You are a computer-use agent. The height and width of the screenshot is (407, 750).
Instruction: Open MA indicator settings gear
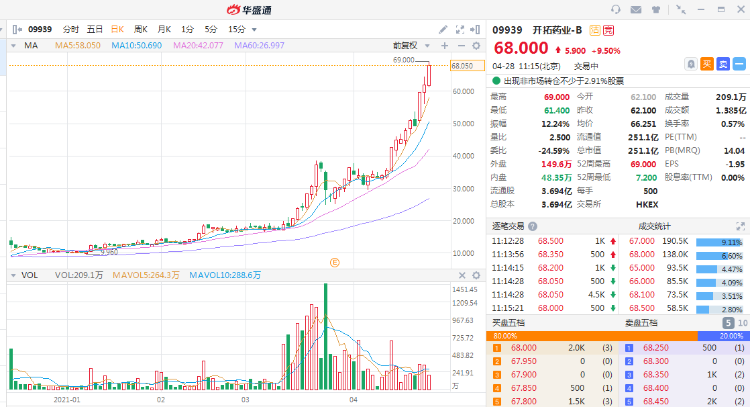click(x=476, y=45)
